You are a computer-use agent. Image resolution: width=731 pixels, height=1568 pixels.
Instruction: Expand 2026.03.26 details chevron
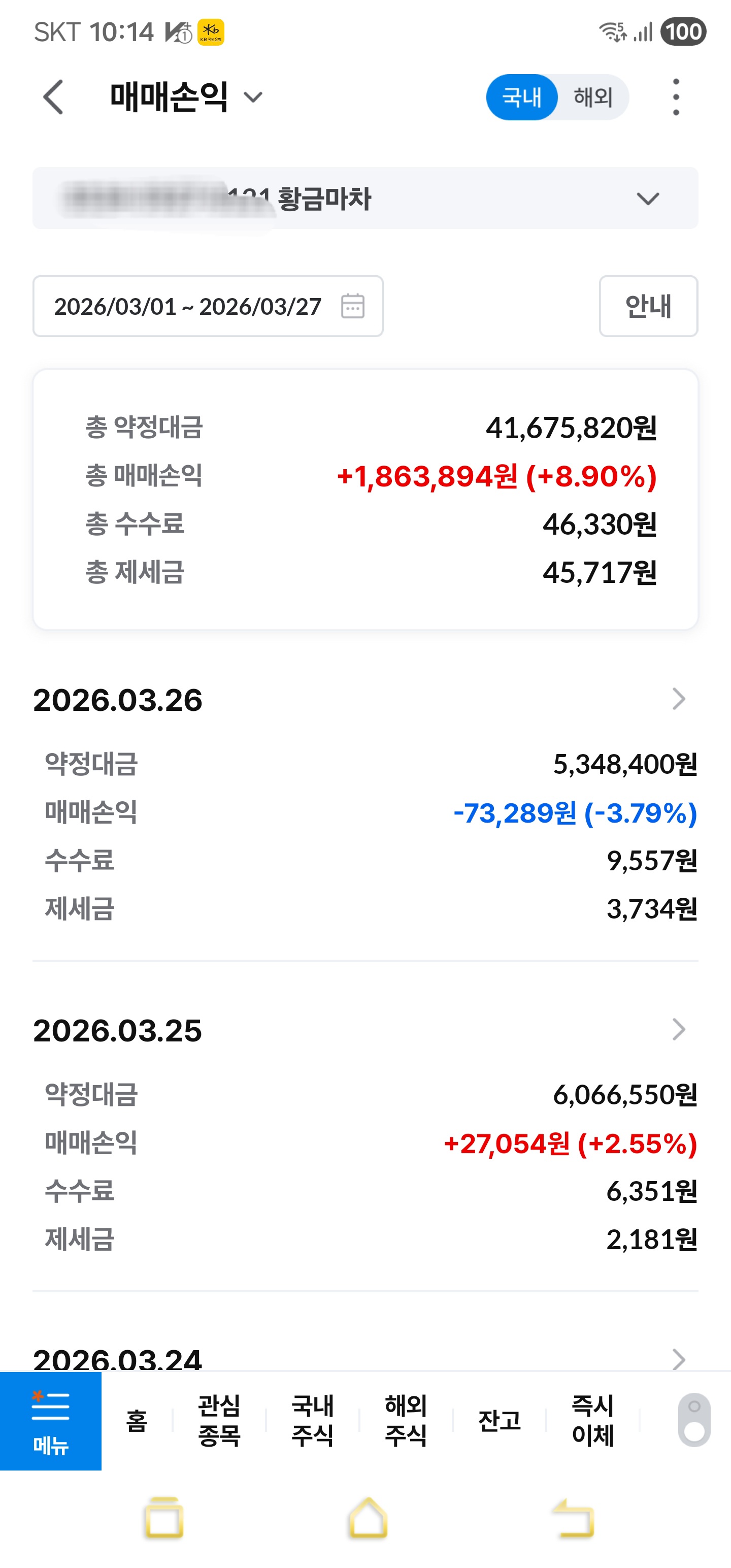tap(679, 699)
